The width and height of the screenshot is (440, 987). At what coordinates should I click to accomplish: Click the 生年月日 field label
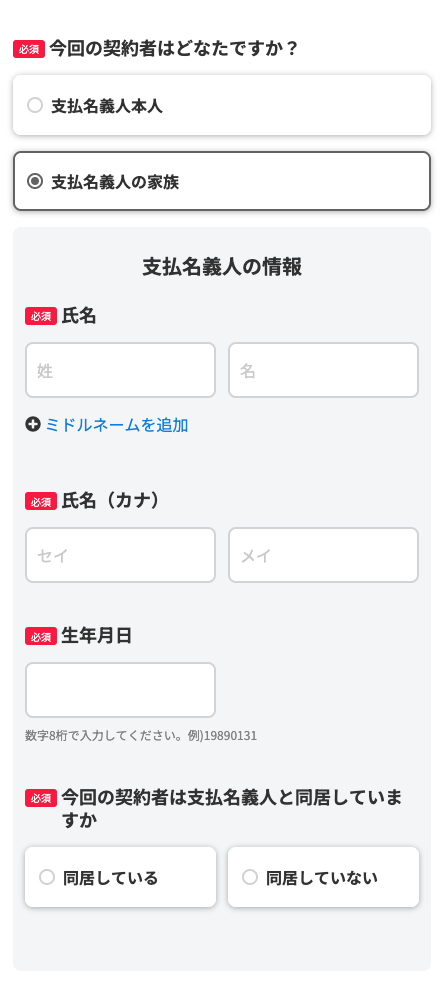pos(96,636)
